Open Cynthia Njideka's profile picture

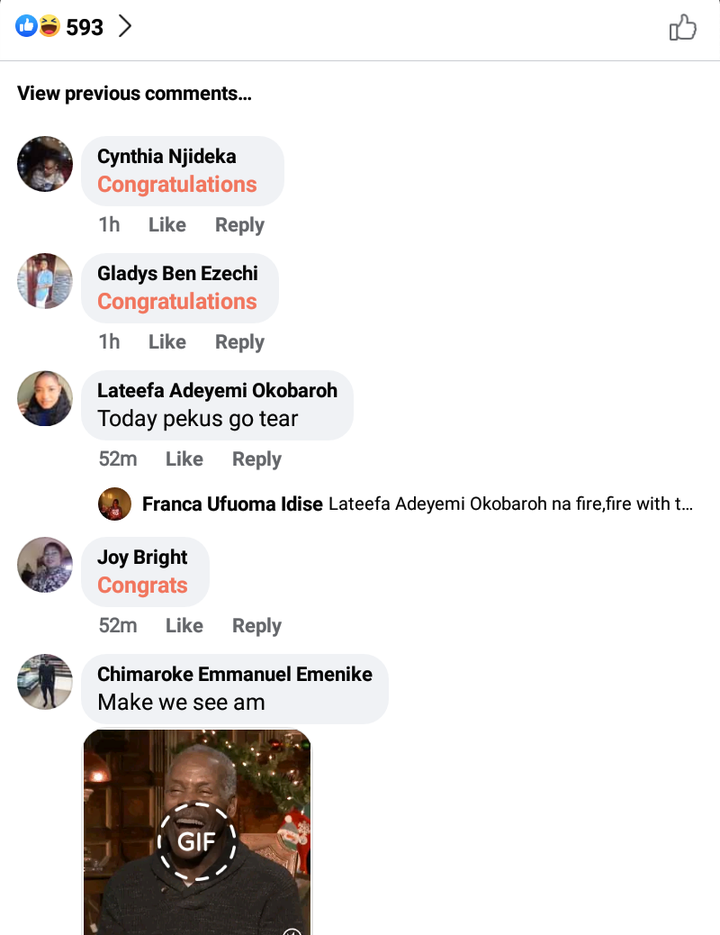click(x=45, y=164)
